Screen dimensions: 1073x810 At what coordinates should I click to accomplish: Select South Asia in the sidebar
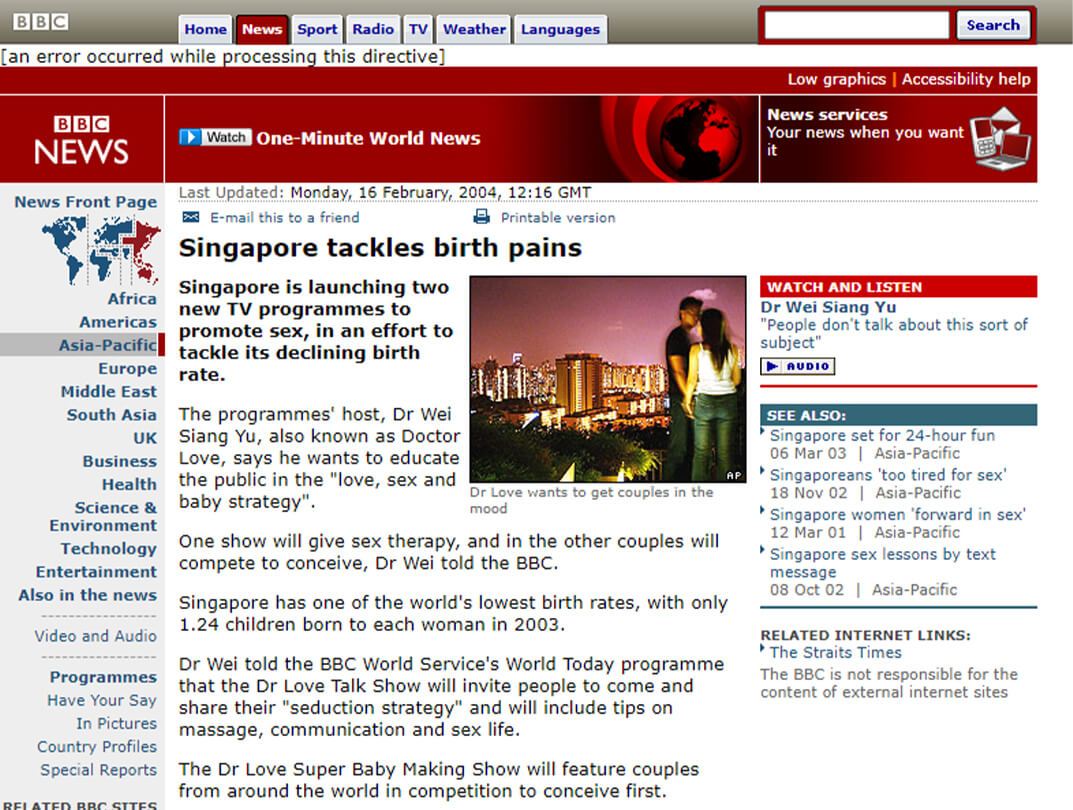click(112, 415)
